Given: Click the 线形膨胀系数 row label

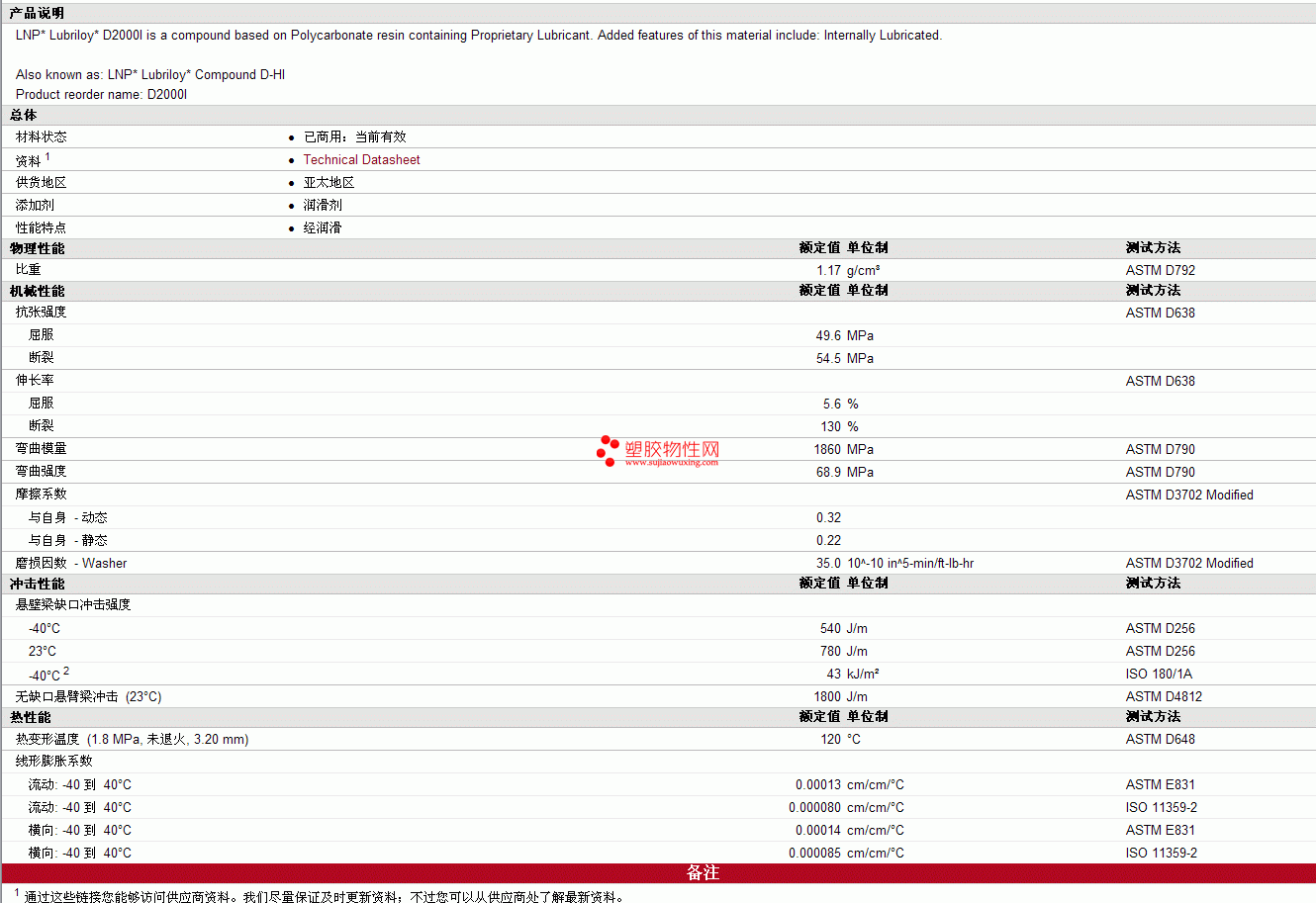Looking at the screenshot, I should point(54,761).
